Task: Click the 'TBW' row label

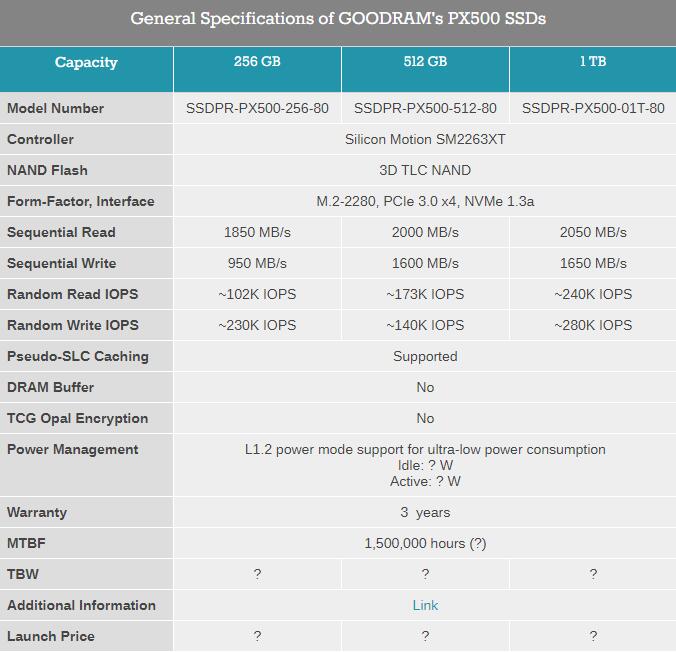Action: click(x=23, y=574)
